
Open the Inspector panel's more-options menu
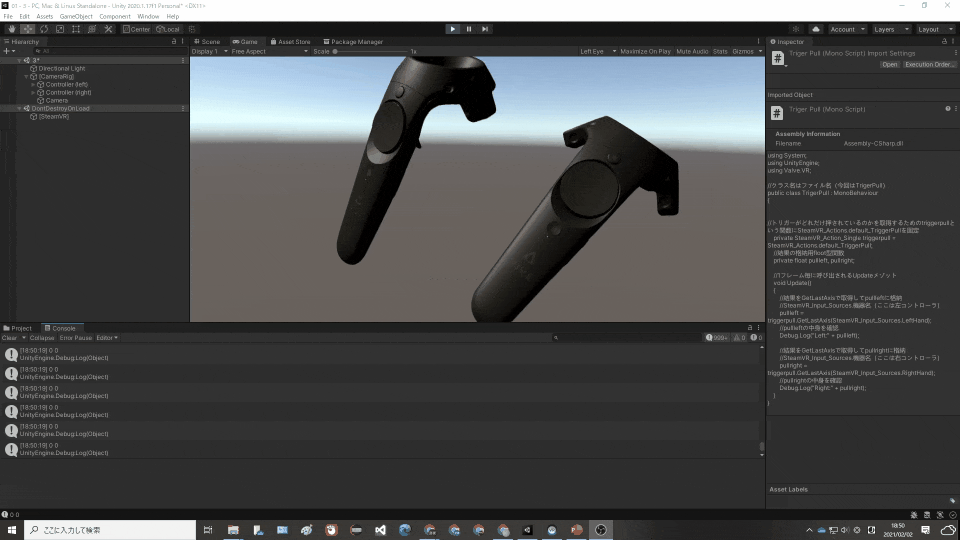pyautogui.click(x=953, y=42)
